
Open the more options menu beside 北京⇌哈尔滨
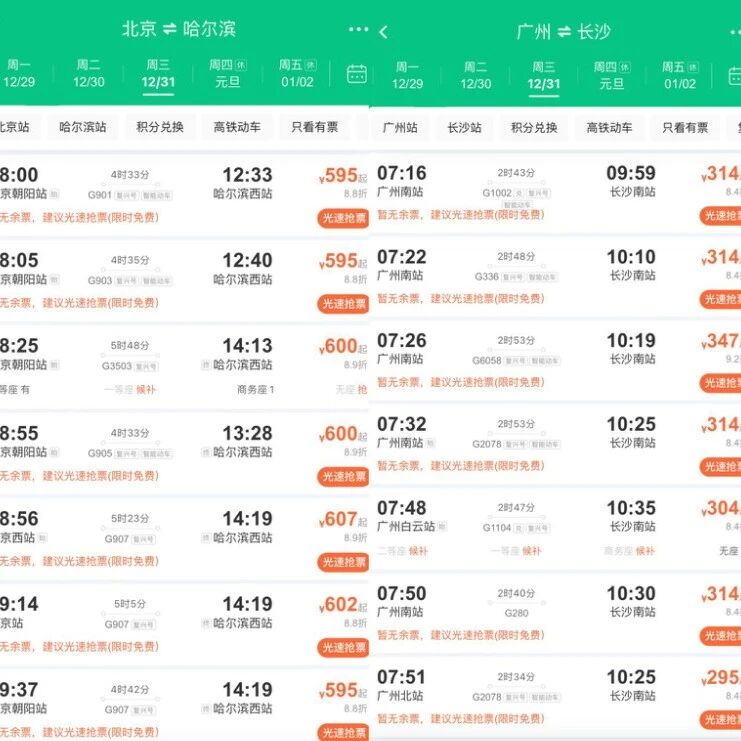pos(358,30)
